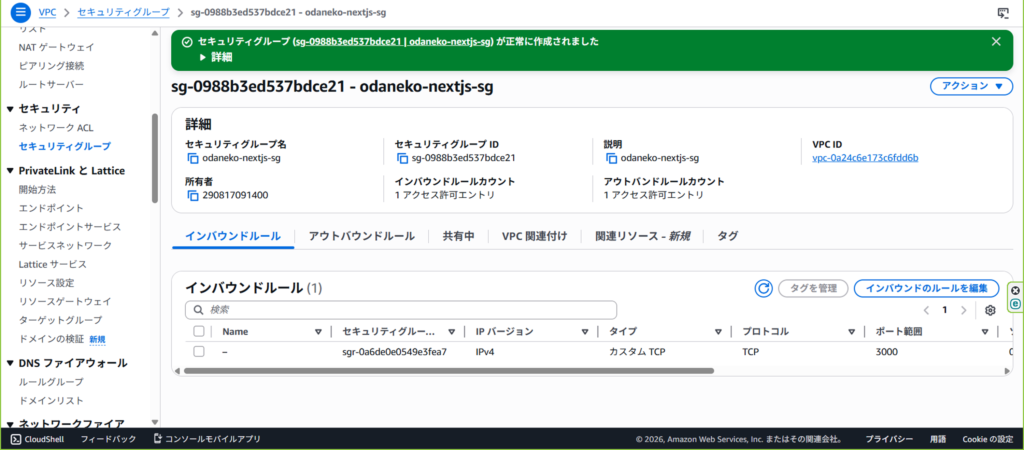Collapse the セキュリティ sidebar section

click(x=11, y=108)
